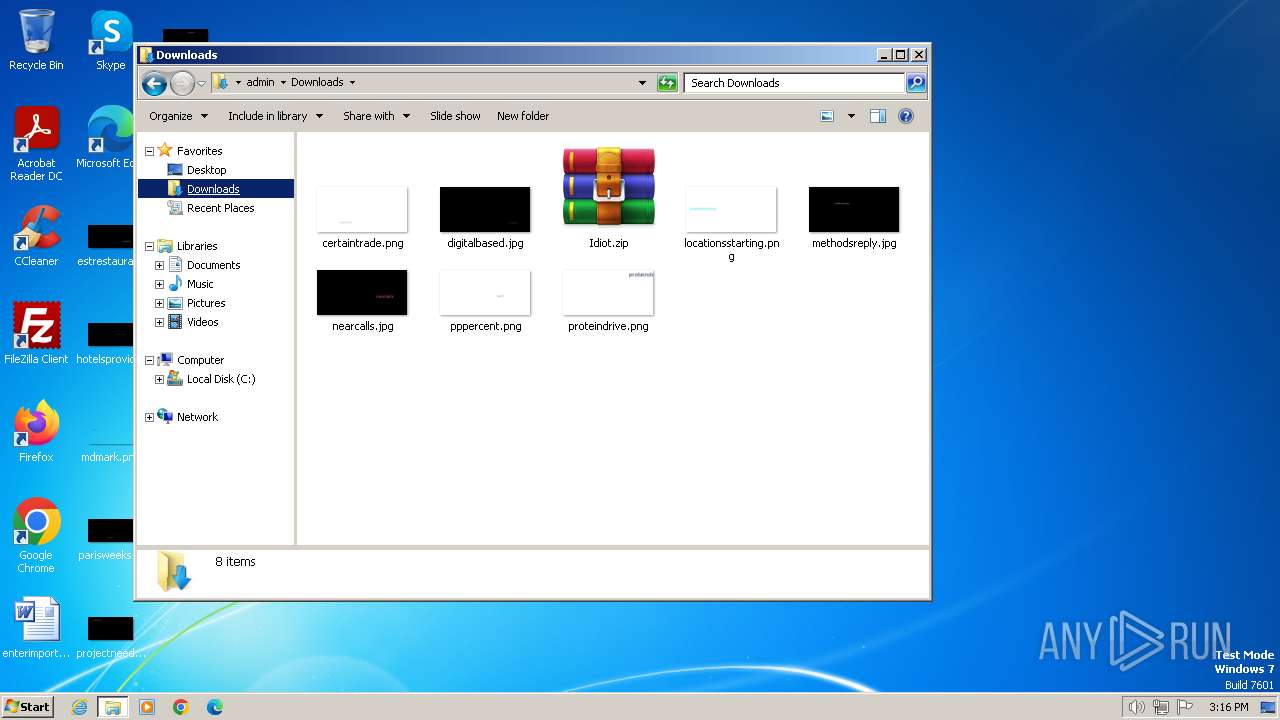Collapse the Favorites tree group

click(149, 151)
